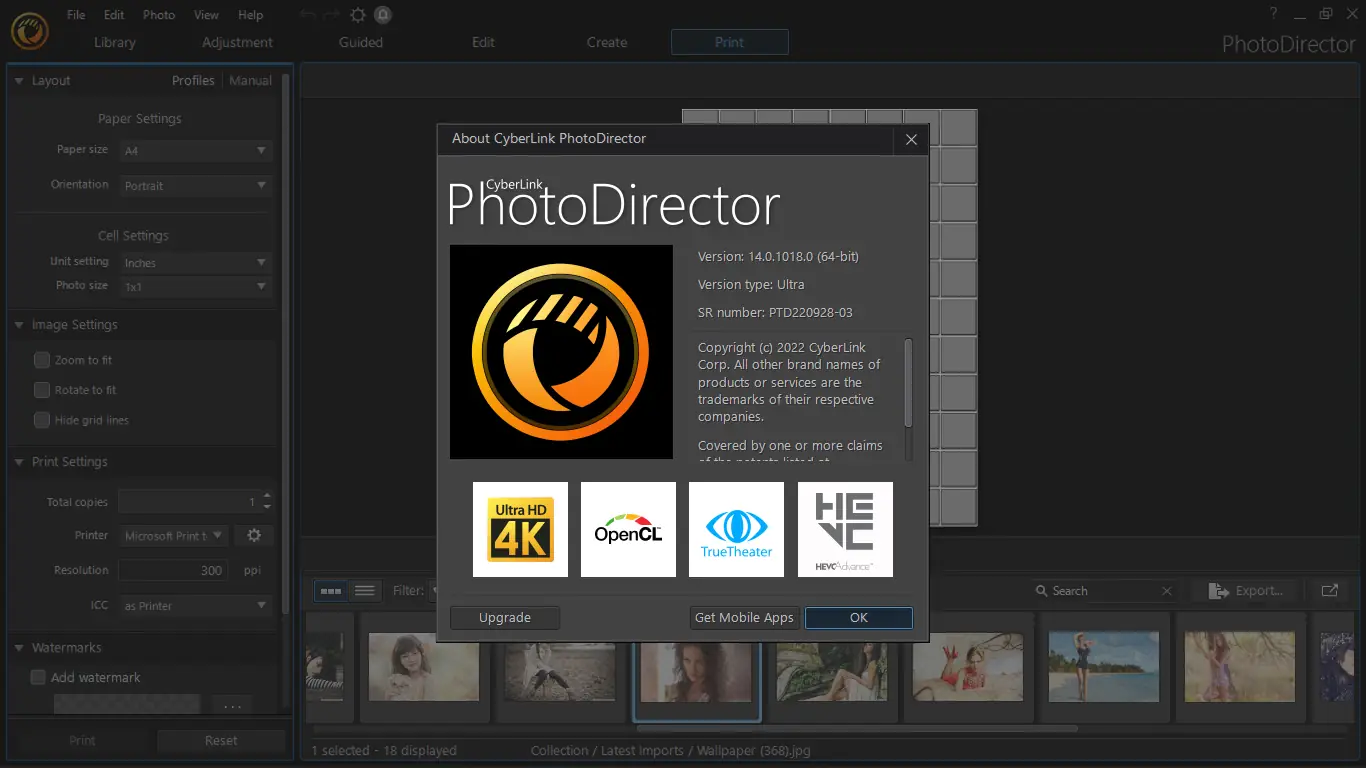Click the About dialog copyright text scrollbar
Image resolution: width=1366 pixels, height=768 pixels.
908,382
